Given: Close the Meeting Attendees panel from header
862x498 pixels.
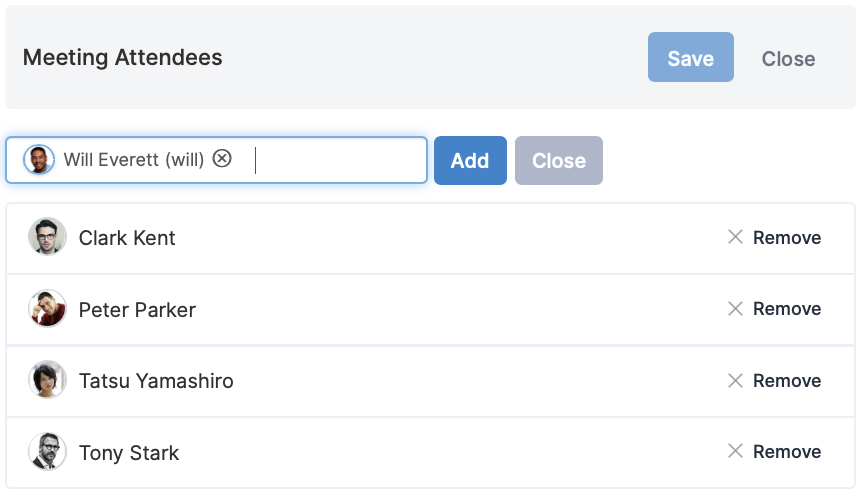Looking at the screenshot, I should [788, 59].
